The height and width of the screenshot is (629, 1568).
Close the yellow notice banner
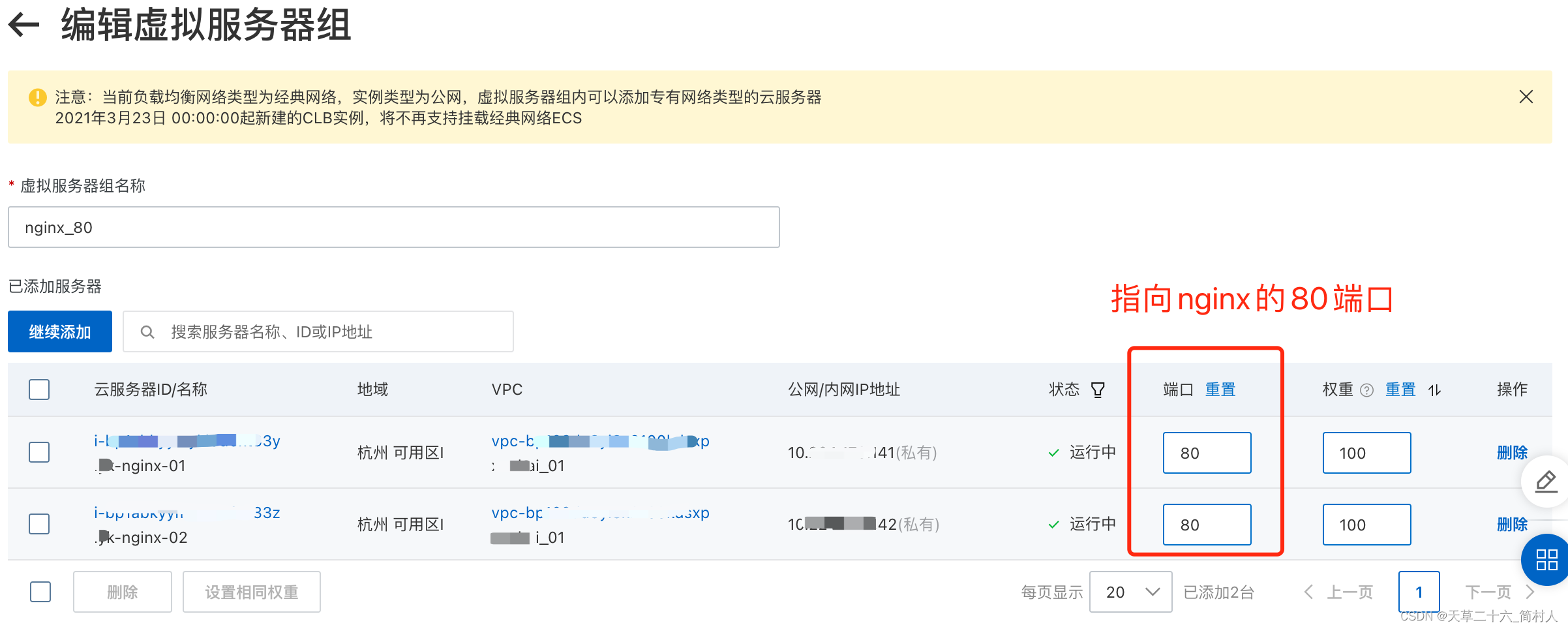(1526, 97)
